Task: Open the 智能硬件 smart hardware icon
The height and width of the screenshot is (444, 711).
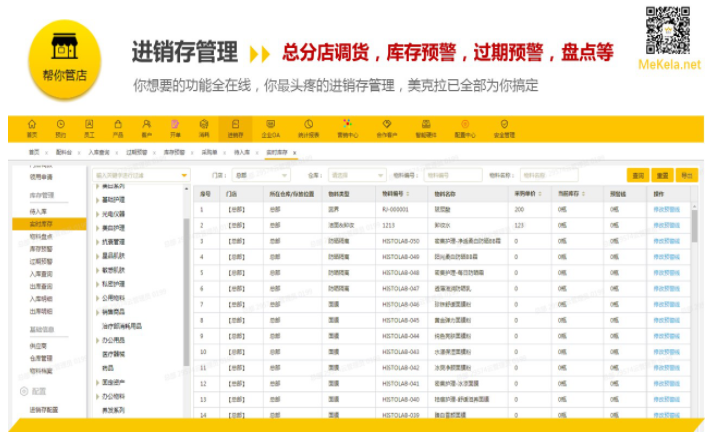Action: point(426,124)
